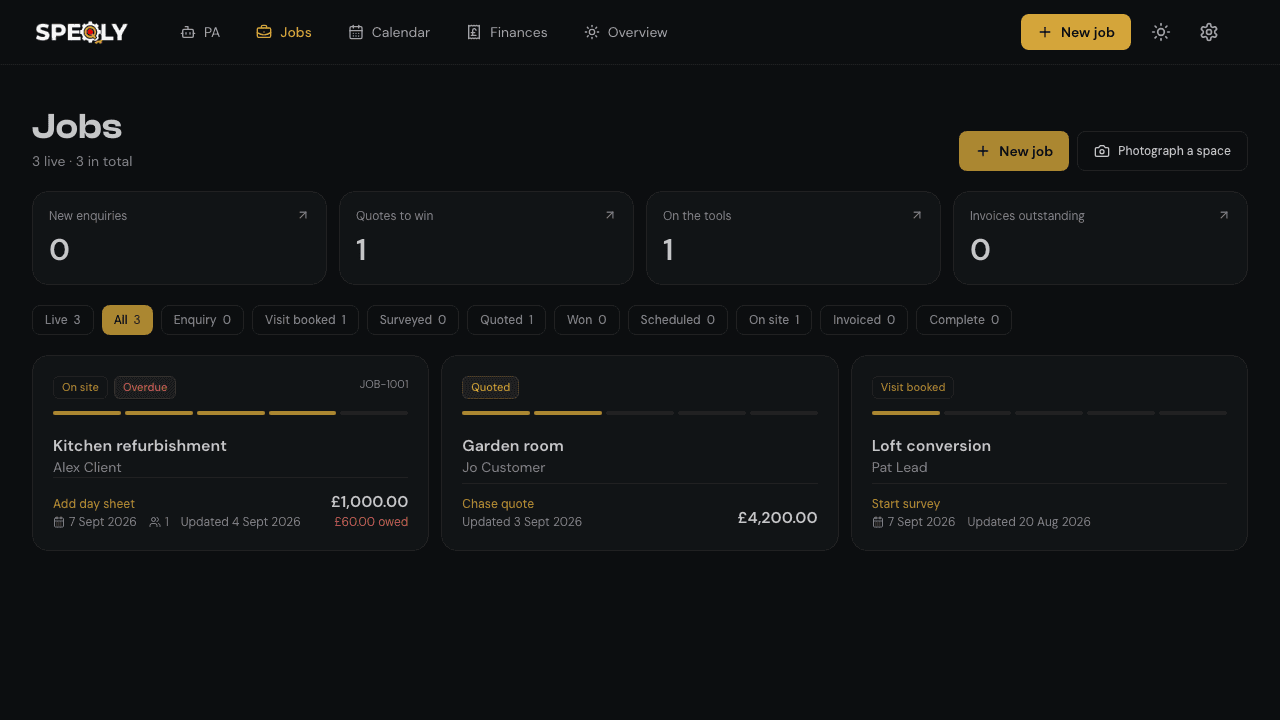This screenshot has width=1280, height=720.
Task: Click the Speqly logo
Action: (x=82, y=32)
